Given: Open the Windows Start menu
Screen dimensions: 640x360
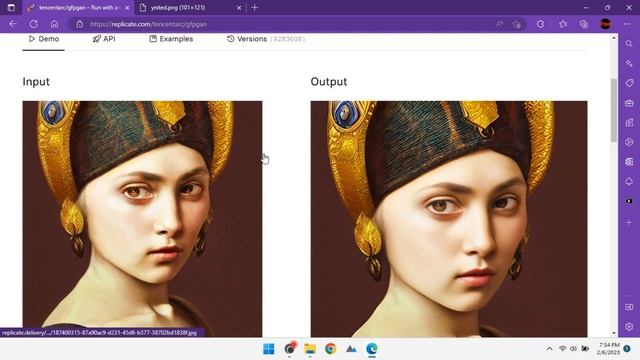Looking at the screenshot, I should [269, 349].
